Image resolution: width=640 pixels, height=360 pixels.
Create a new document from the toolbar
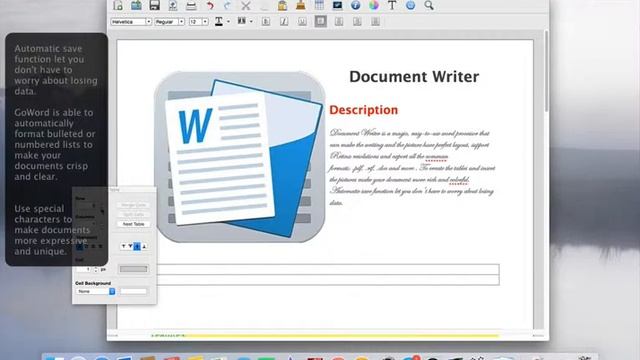118,5
